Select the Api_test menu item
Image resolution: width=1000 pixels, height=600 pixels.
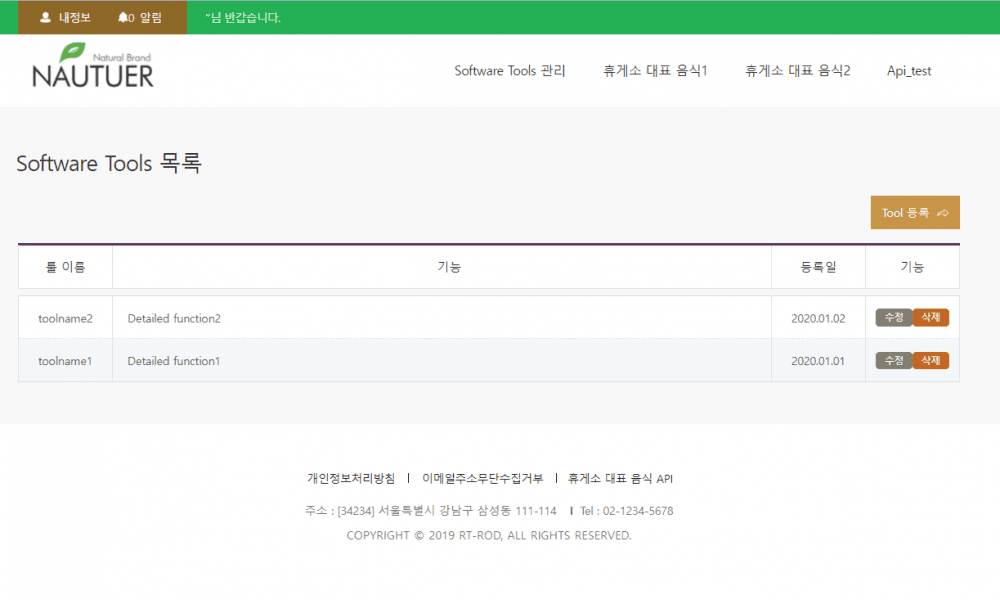909,71
